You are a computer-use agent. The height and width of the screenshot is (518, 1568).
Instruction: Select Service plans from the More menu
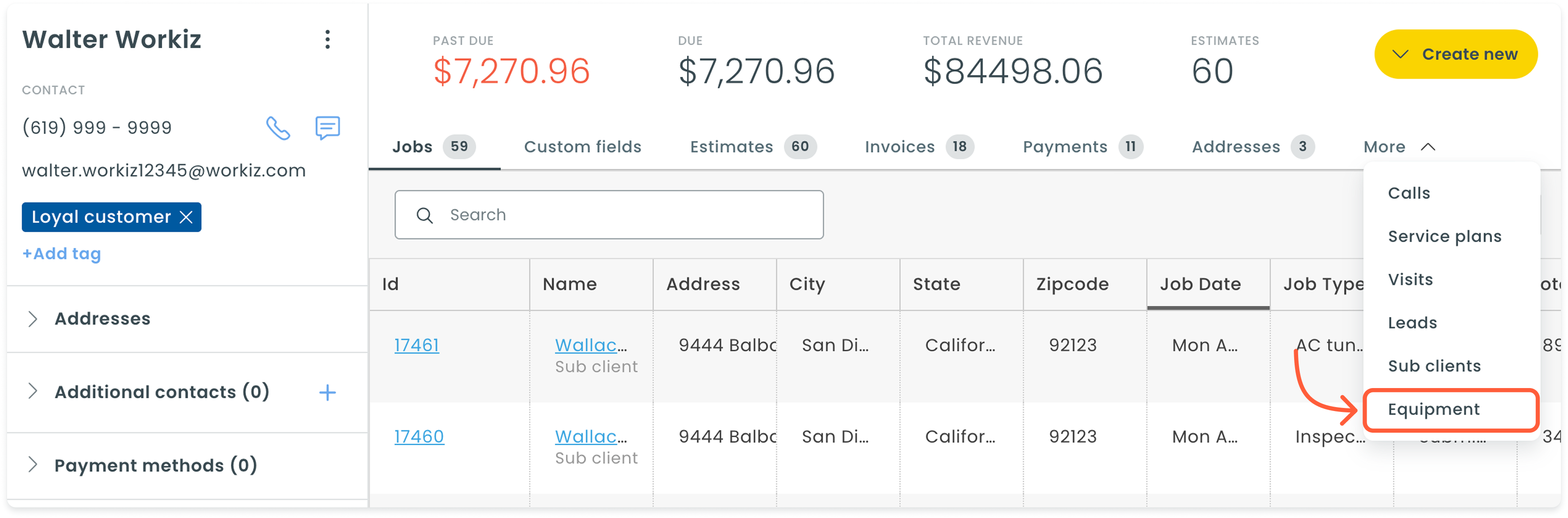coord(1444,236)
